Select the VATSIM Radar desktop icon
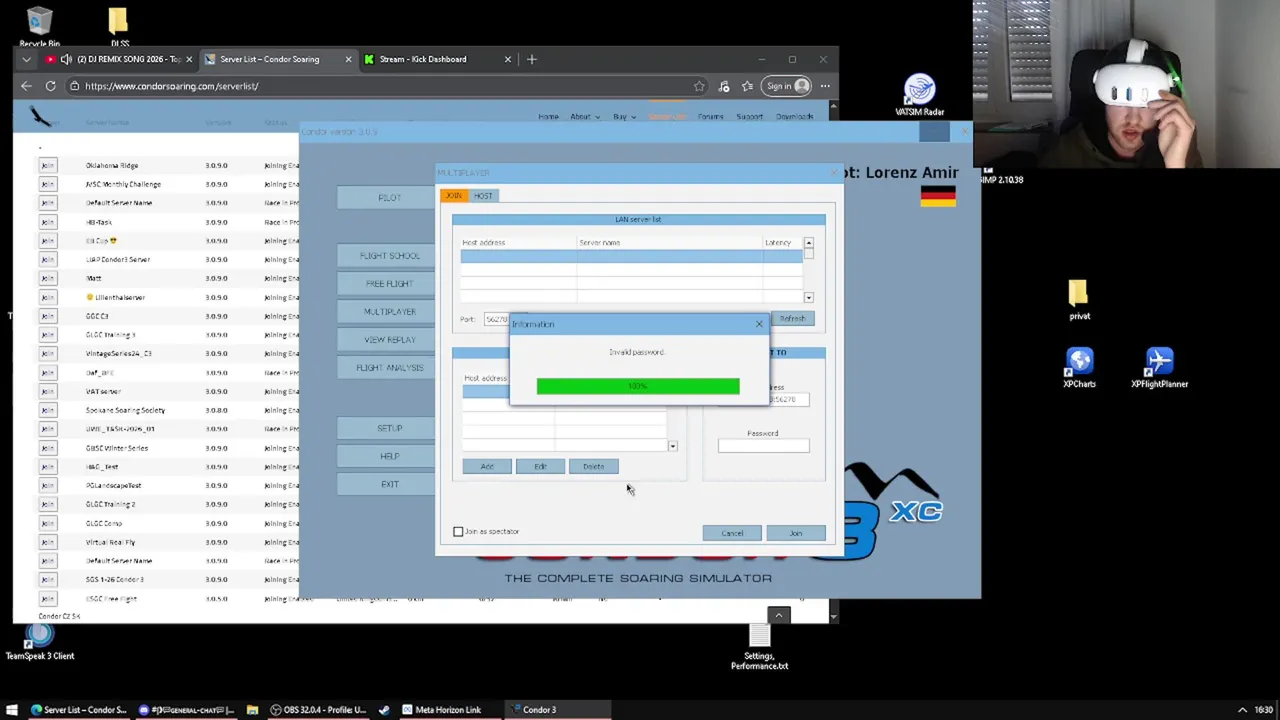This screenshot has height=720, width=1280. [920, 95]
